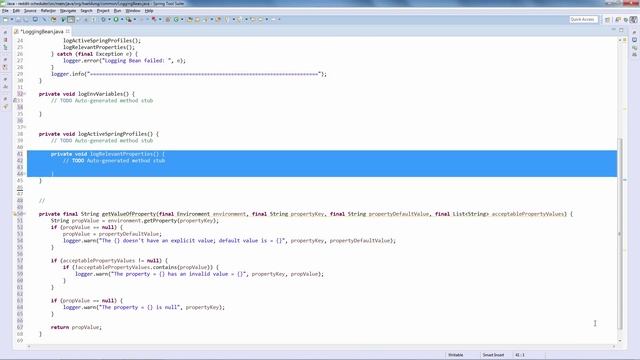Click the Smart Insert status entry
640x360 pixels.
pos(493,355)
